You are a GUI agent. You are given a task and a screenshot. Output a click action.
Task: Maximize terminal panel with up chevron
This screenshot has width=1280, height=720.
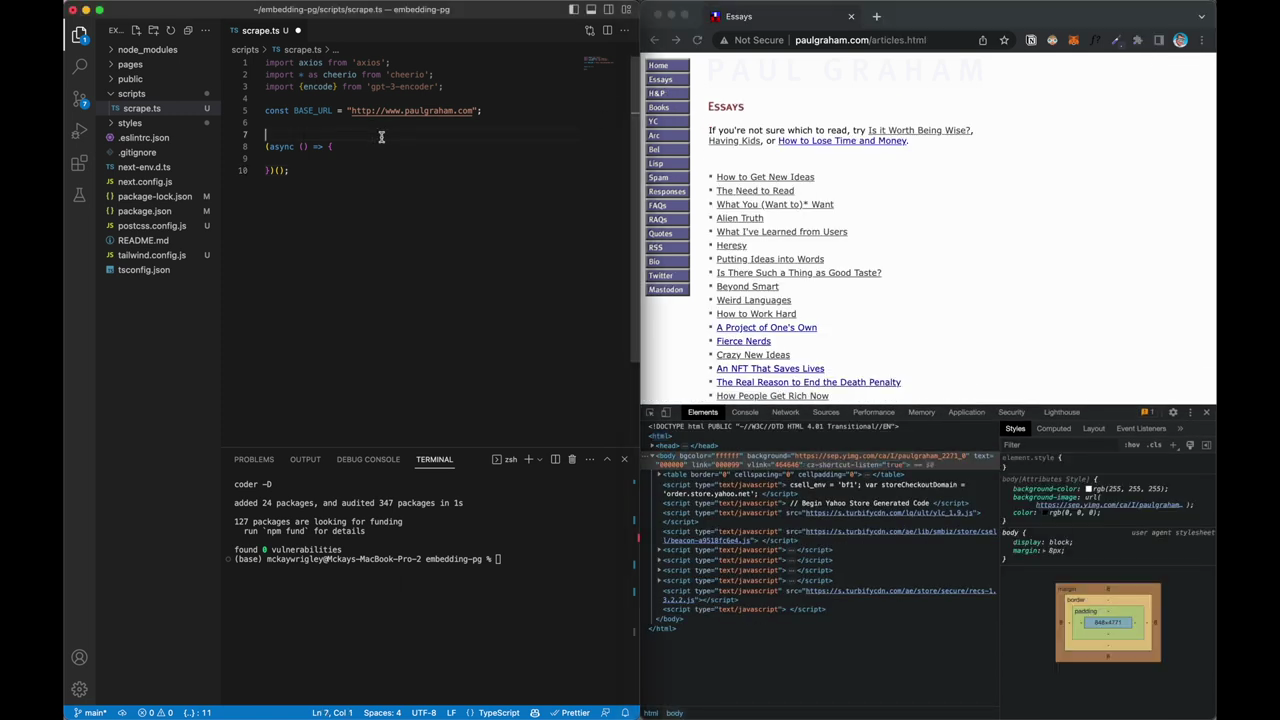(x=607, y=459)
